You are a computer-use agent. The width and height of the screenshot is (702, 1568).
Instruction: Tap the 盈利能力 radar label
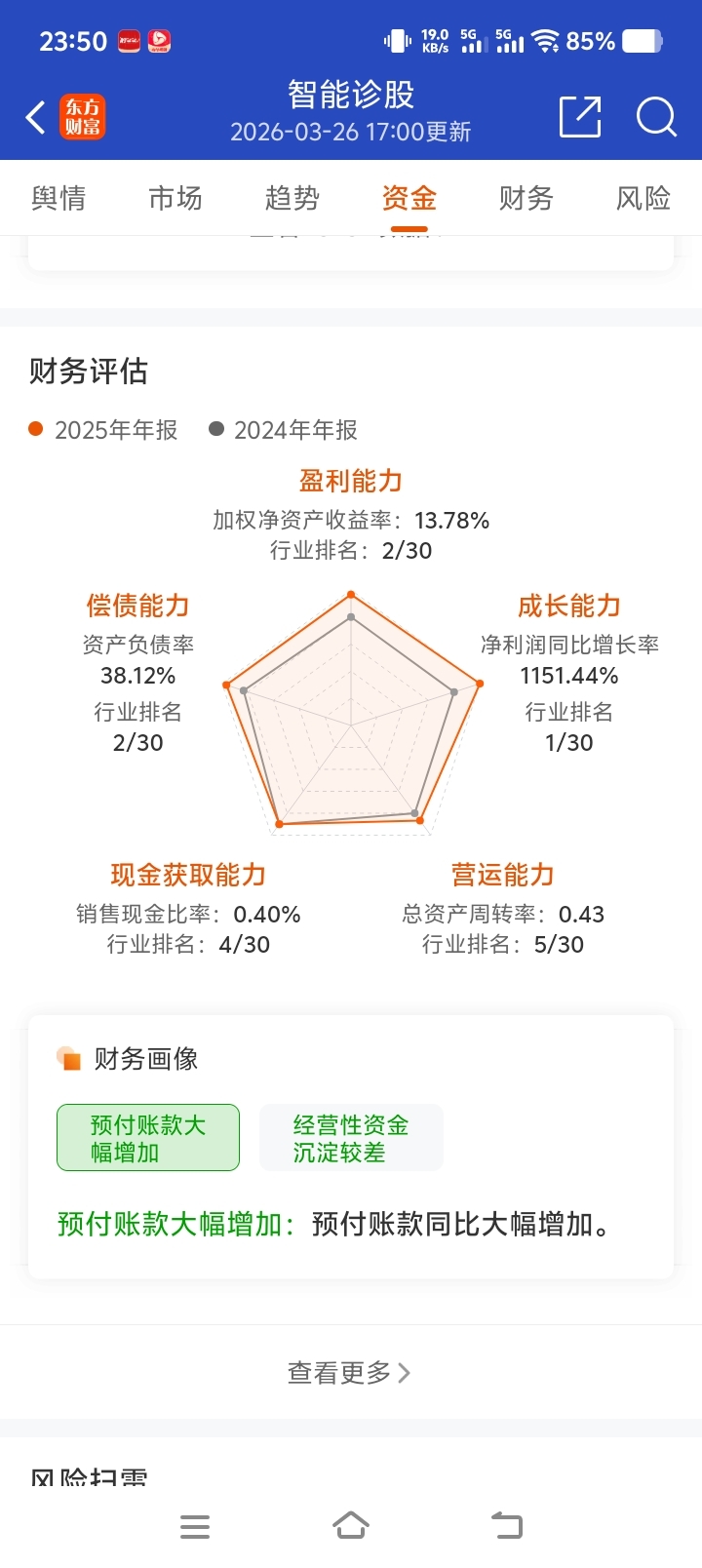pos(351,481)
